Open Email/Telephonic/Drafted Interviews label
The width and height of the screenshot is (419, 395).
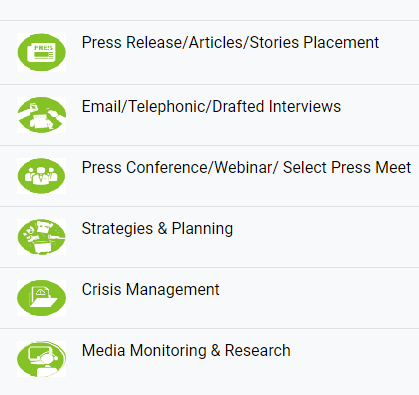click(211, 107)
